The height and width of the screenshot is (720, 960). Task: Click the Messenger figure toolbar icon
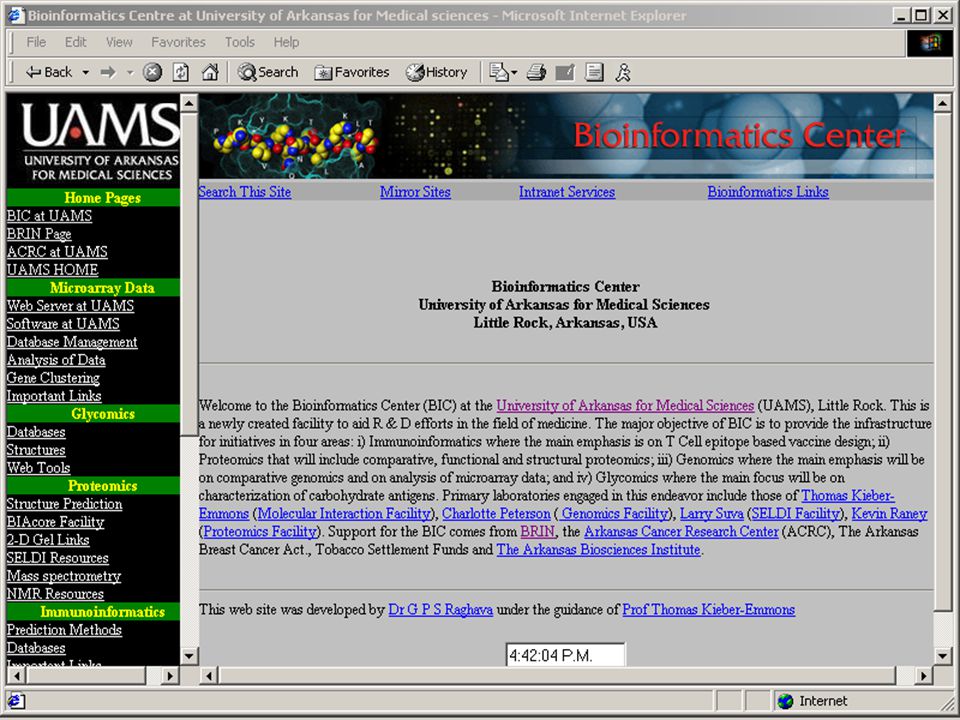tap(623, 72)
